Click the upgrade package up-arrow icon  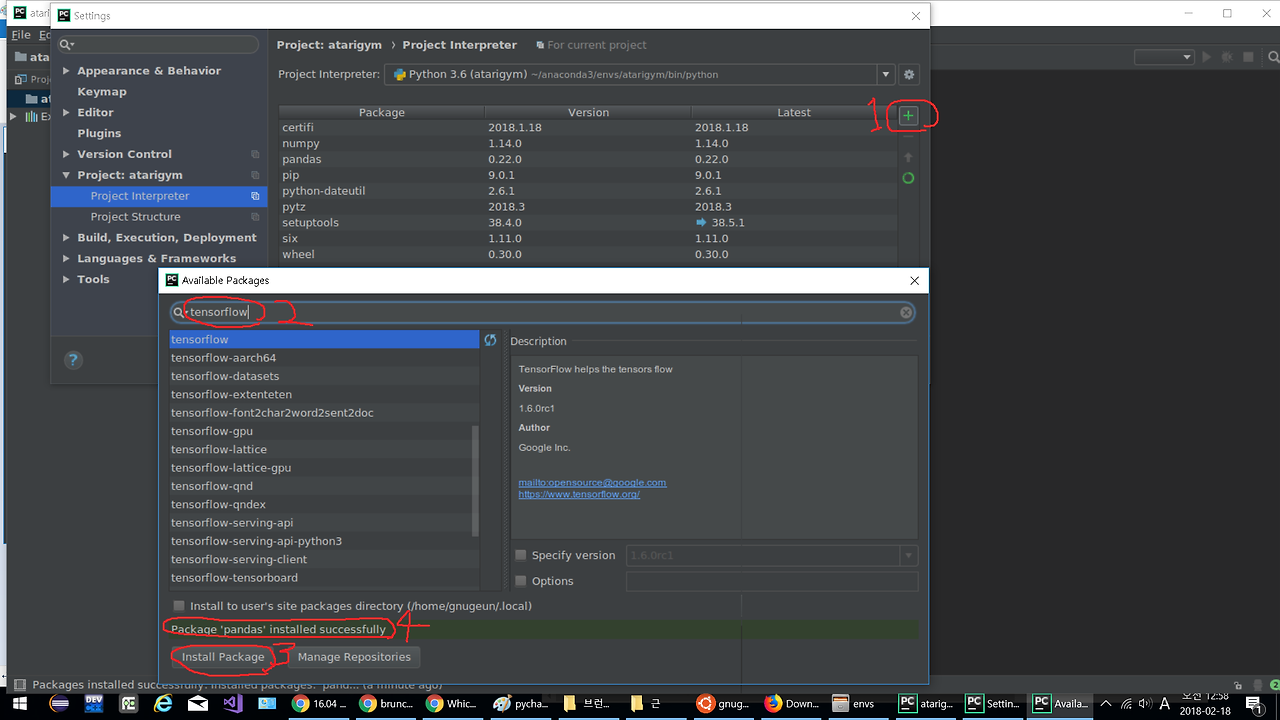pos(908,157)
